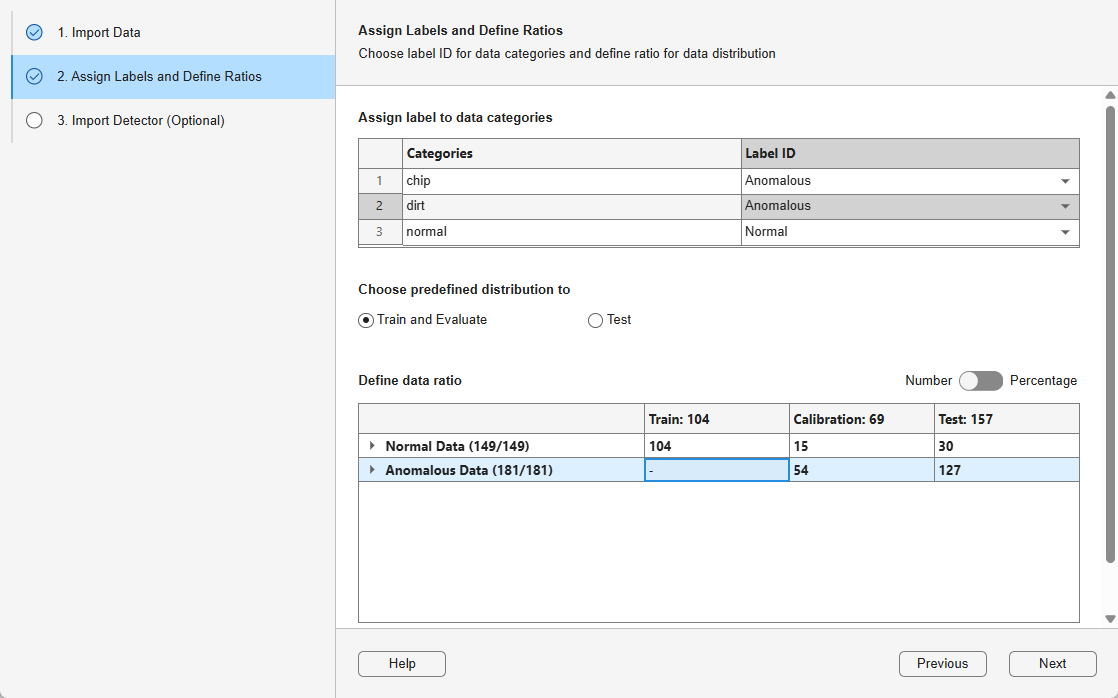
Task: Select the Anomalous Data Train cell
Action: (x=717, y=470)
